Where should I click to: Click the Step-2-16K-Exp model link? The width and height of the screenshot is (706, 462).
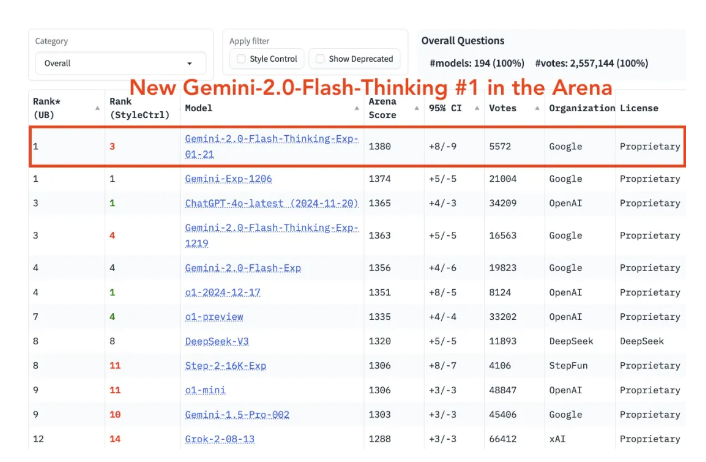226,366
